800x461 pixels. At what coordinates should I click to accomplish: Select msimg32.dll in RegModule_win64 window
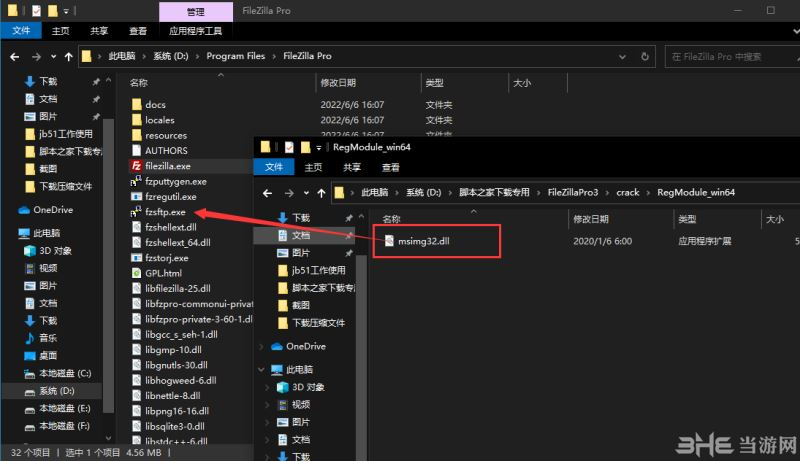click(x=423, y=241)
